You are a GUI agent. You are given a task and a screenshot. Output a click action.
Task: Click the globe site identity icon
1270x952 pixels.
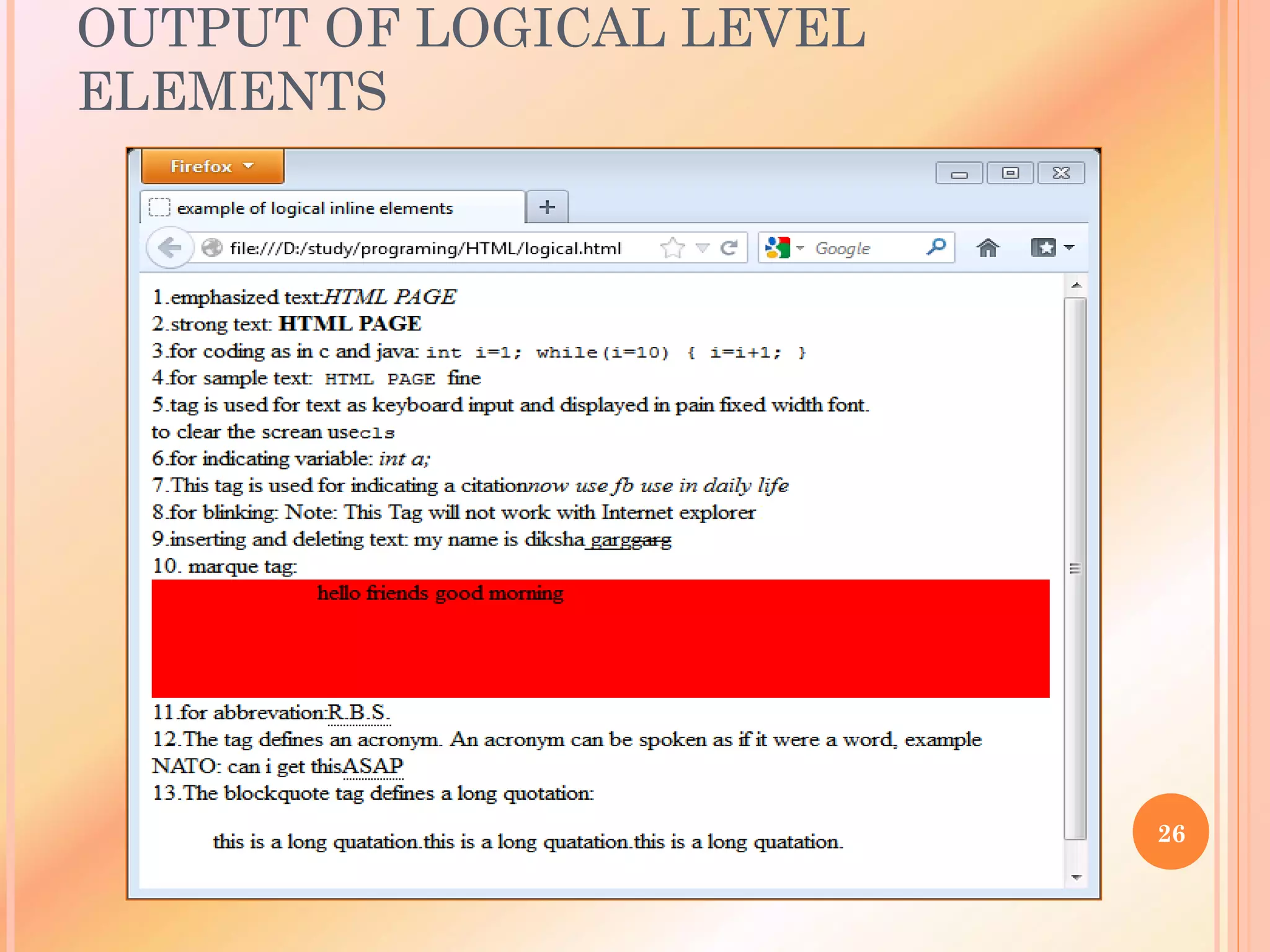(212, 248)
